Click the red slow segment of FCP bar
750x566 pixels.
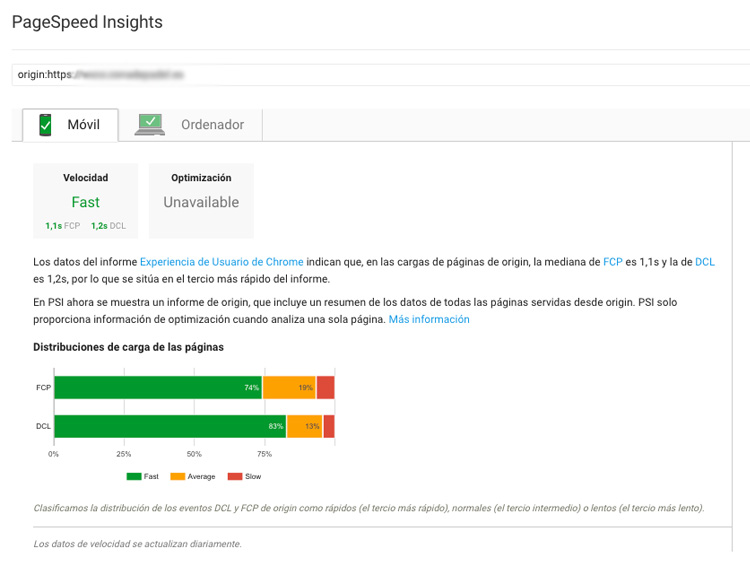click(325, 388)
